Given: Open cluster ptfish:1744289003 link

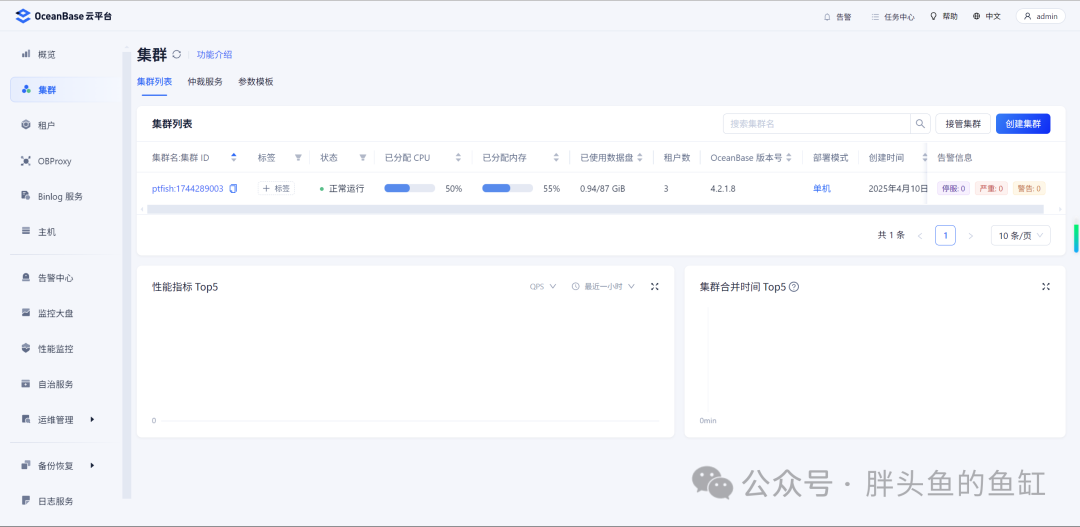Looking at the screenshot, I should [187, 188].
